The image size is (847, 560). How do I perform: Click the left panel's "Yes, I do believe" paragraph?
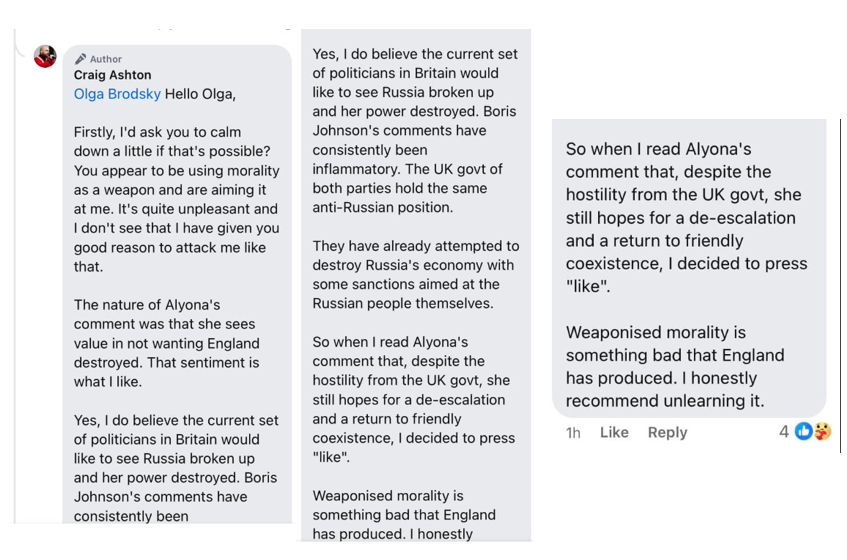click(x=176, y=468)
